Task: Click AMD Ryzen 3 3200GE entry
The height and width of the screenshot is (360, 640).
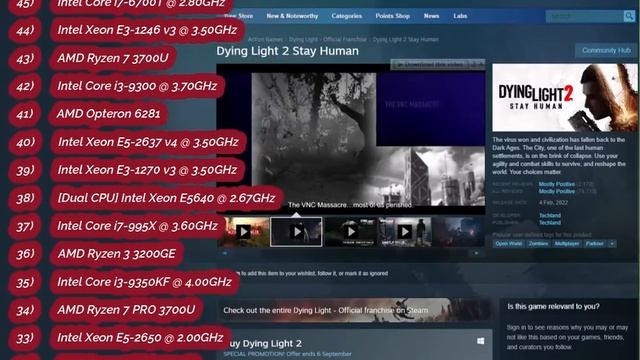Action: click(x=116, y=254)
